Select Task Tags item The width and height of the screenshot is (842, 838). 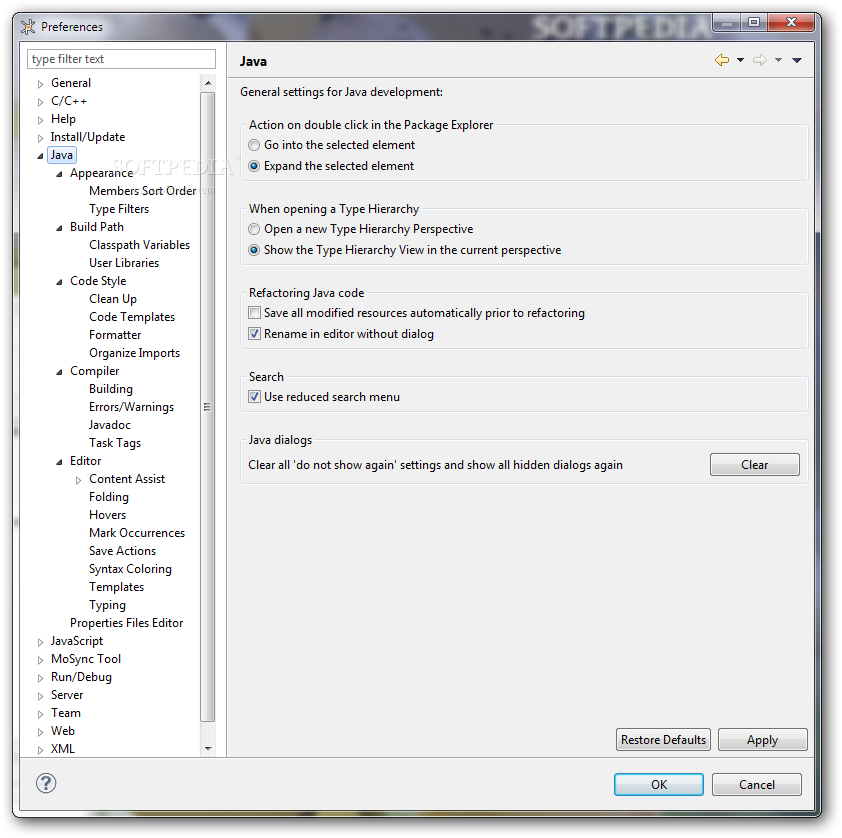[x=115, y=443]
